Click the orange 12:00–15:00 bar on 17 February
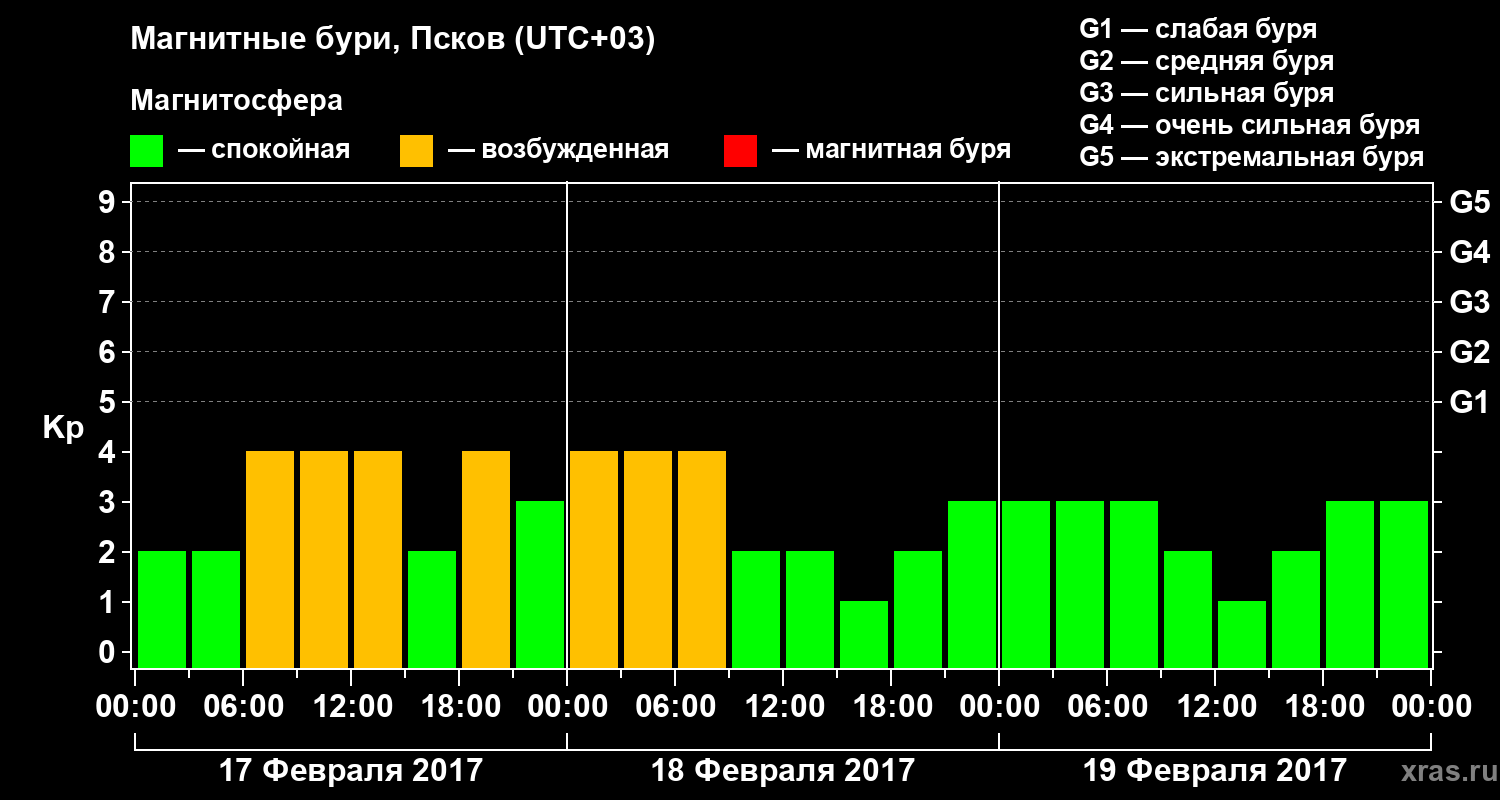Screen dimensions: 1500x800 point(378,559)
